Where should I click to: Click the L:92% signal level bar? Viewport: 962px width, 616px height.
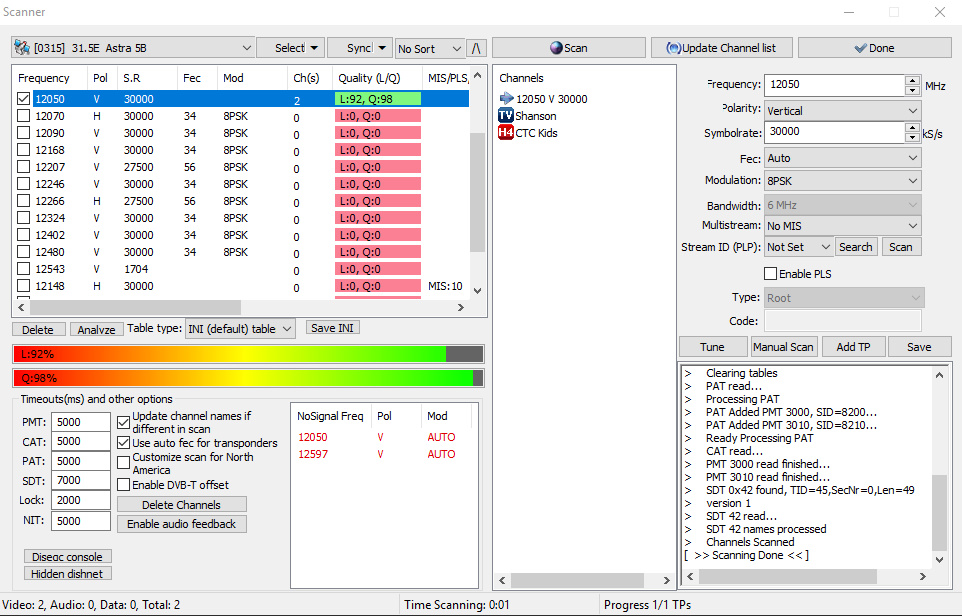248,354
